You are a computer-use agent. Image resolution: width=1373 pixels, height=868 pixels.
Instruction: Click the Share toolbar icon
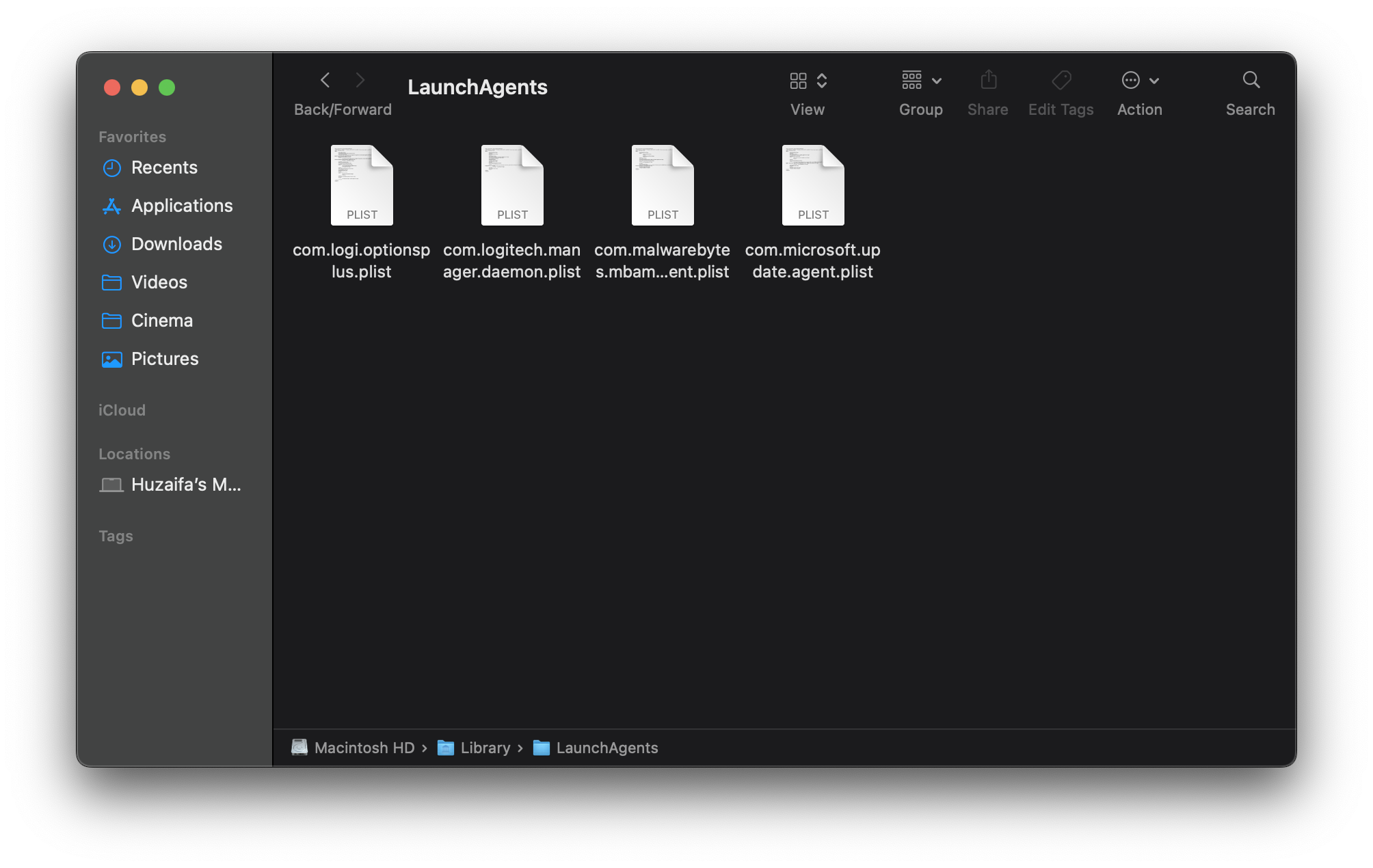[988, 81]
